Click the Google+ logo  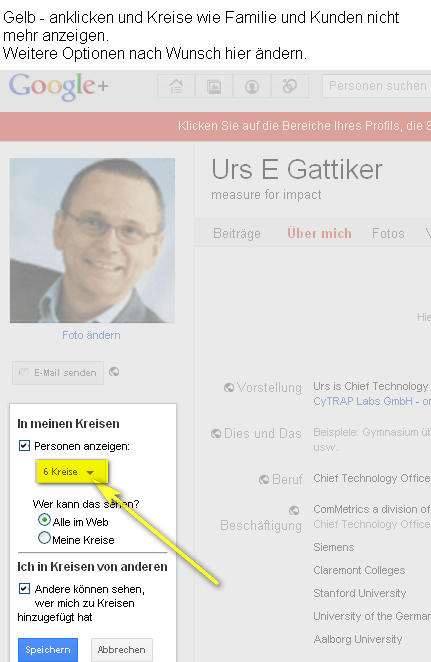pos(59,87)
